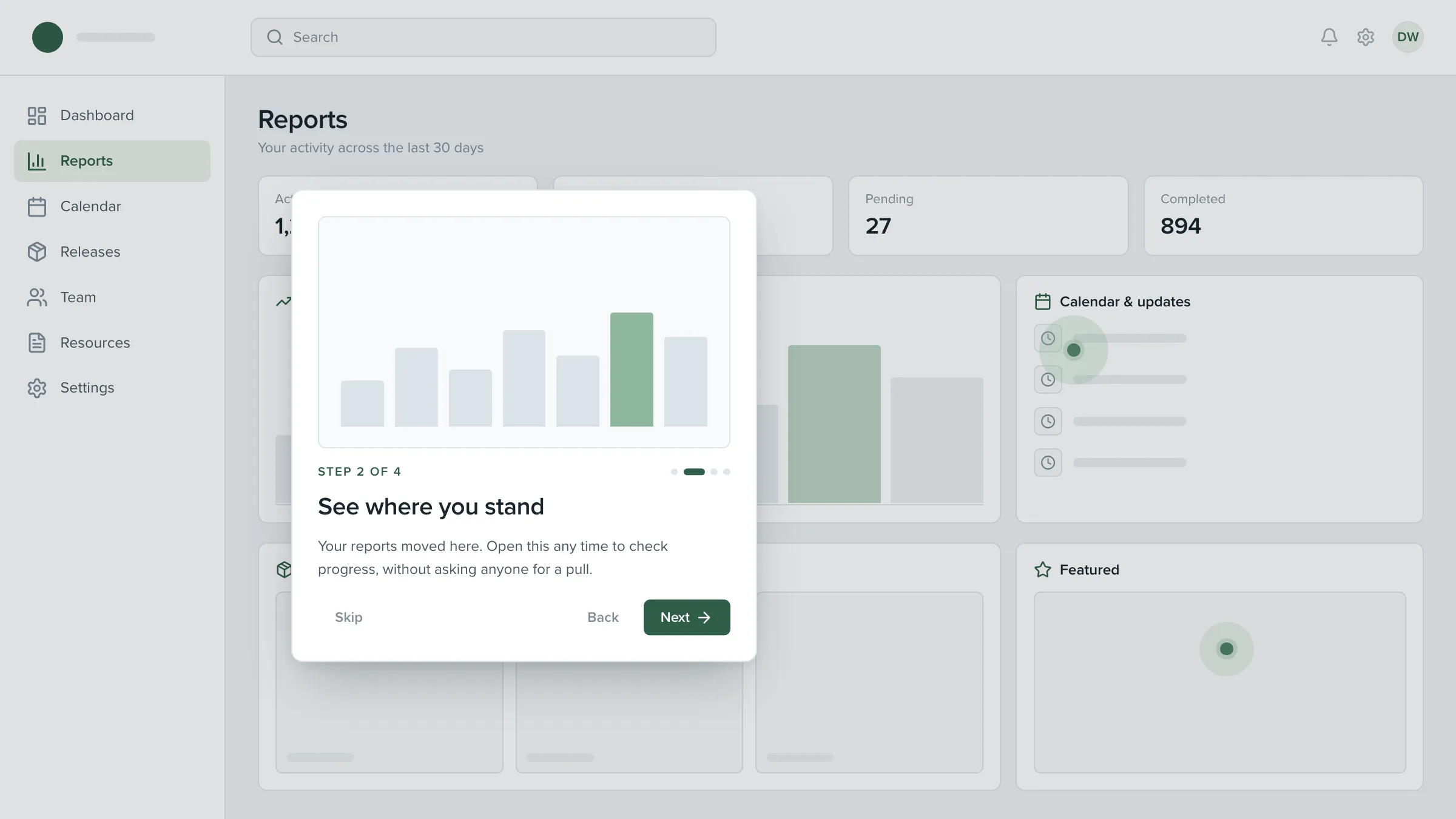Select the active second step indicator

tap(694, 471)
